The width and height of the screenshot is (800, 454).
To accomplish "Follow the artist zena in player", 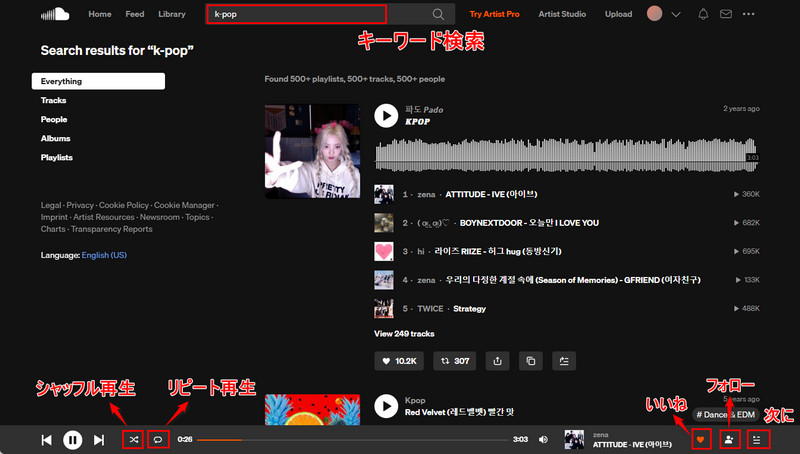I will coord(729,440).
